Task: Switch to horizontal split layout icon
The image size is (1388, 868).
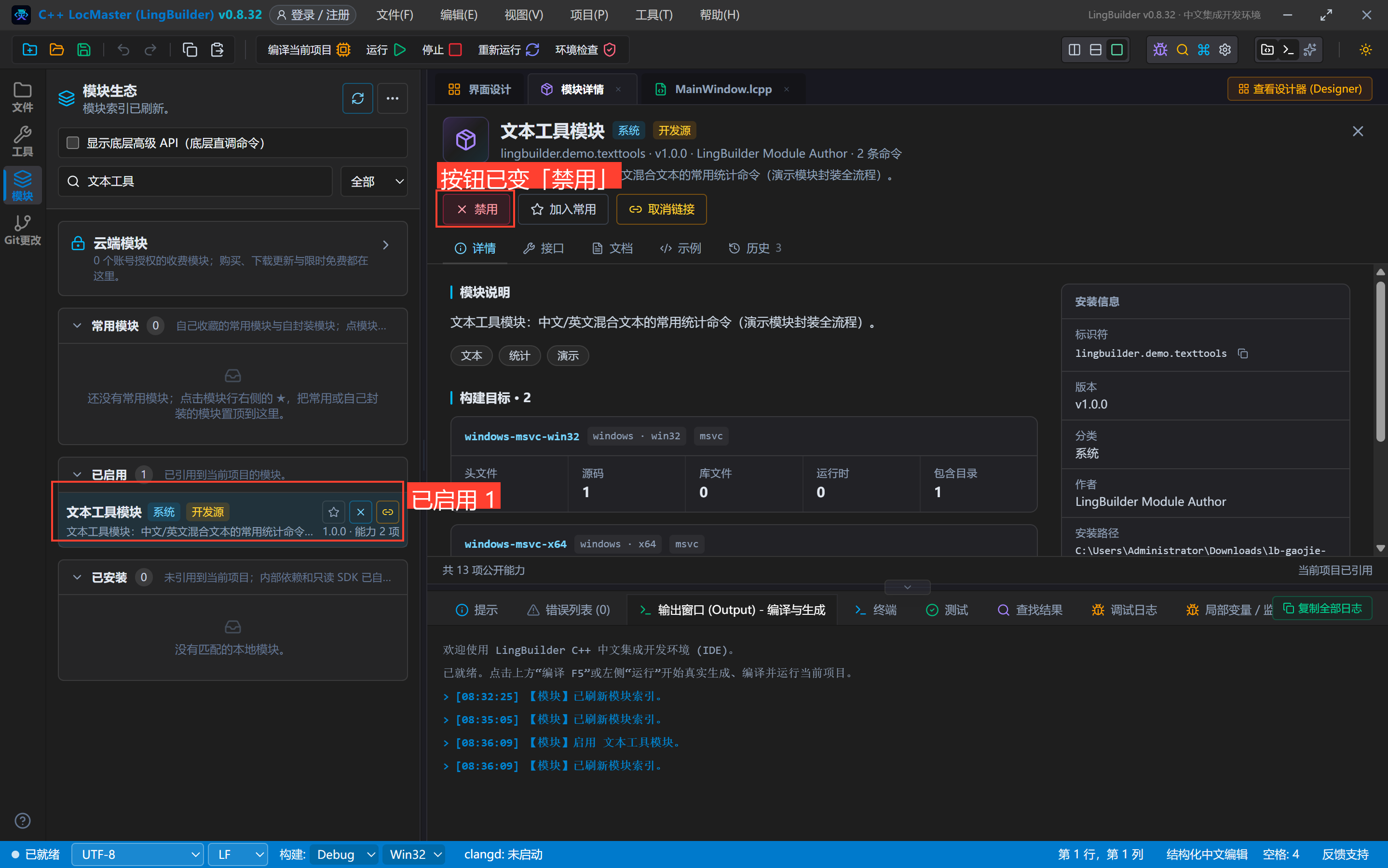Action: pos(1096,49)
